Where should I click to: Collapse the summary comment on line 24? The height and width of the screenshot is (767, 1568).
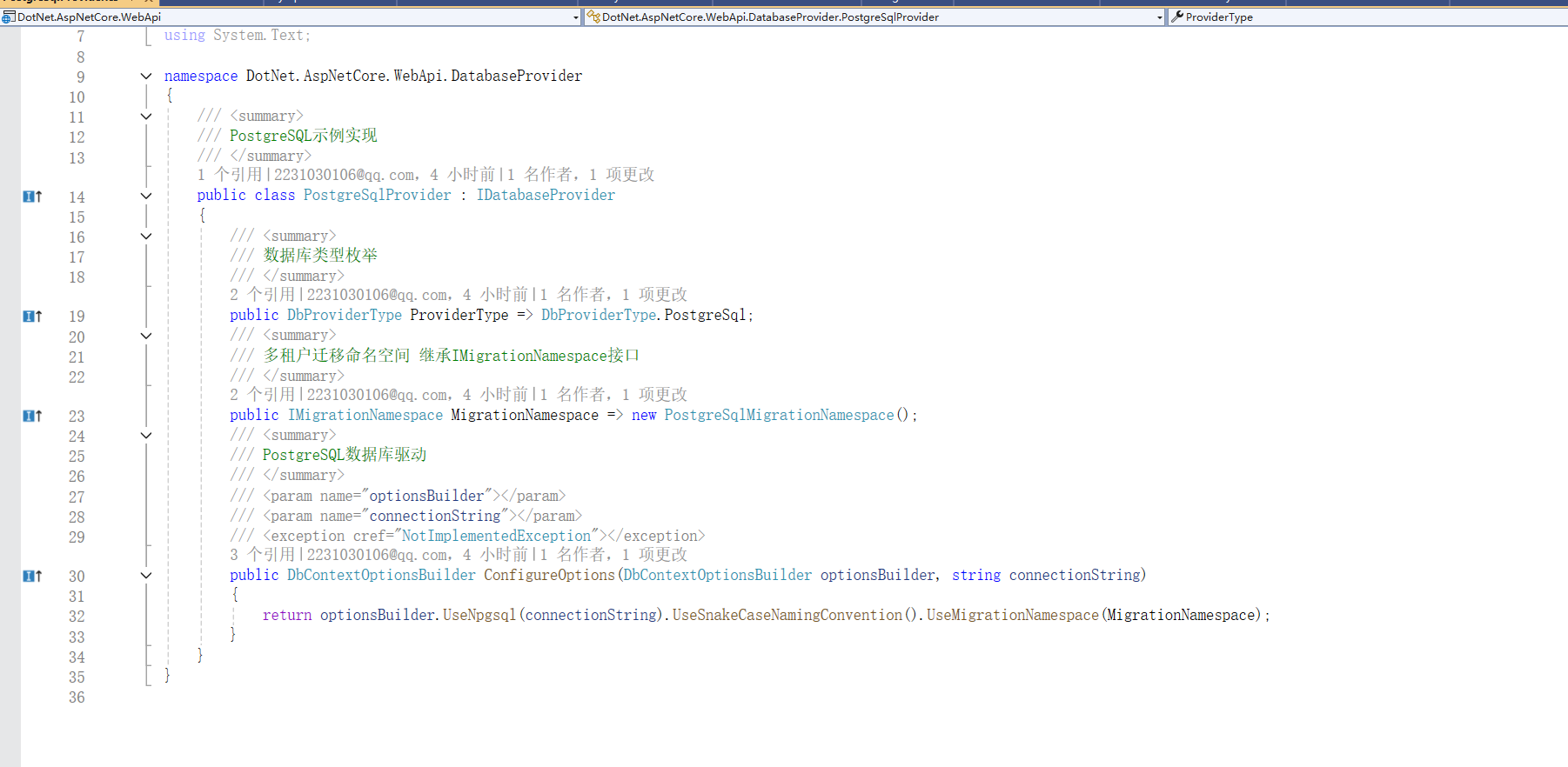[x=146, y=436]
